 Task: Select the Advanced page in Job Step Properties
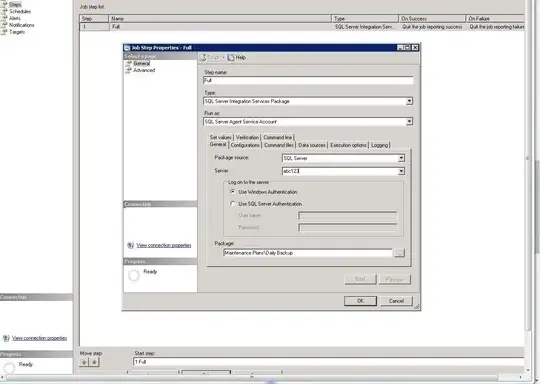144,70
